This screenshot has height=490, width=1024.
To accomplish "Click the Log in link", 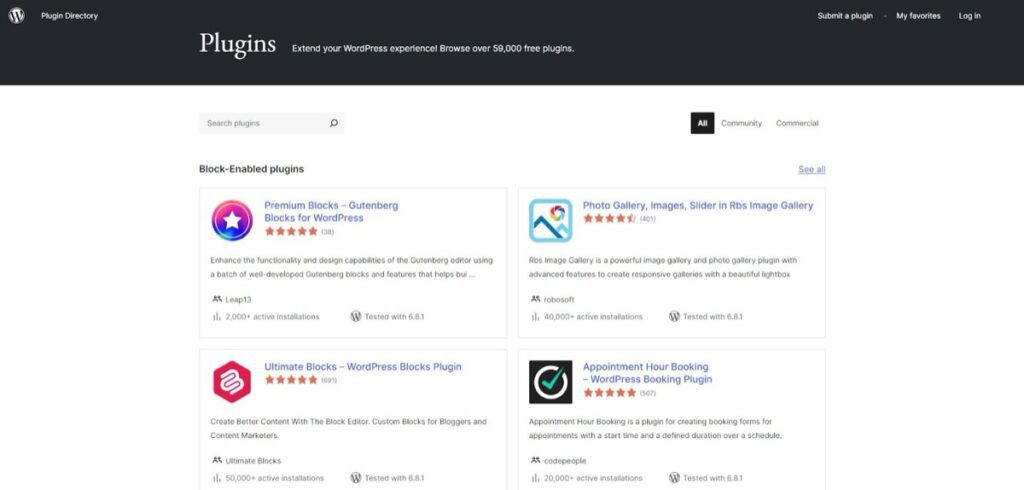I will (969, 16).
